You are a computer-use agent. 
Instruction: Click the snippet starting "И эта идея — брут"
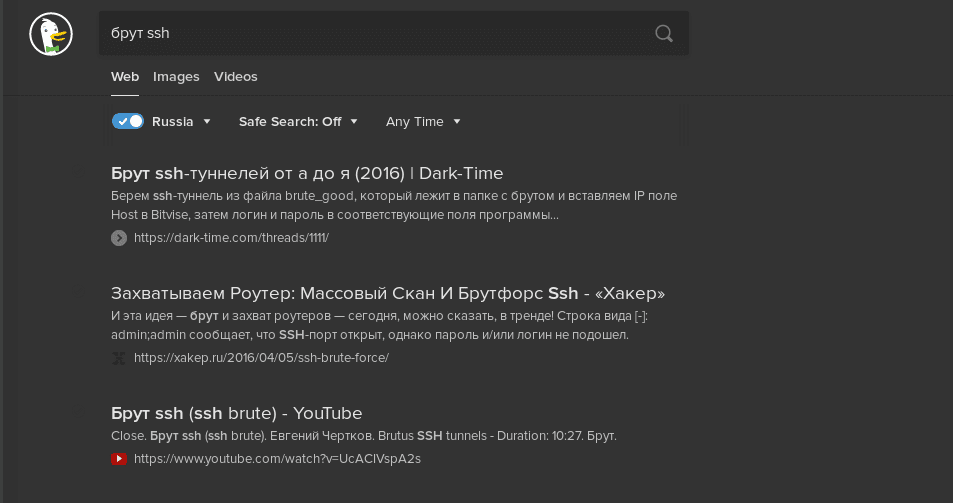(x=380, y=326)
